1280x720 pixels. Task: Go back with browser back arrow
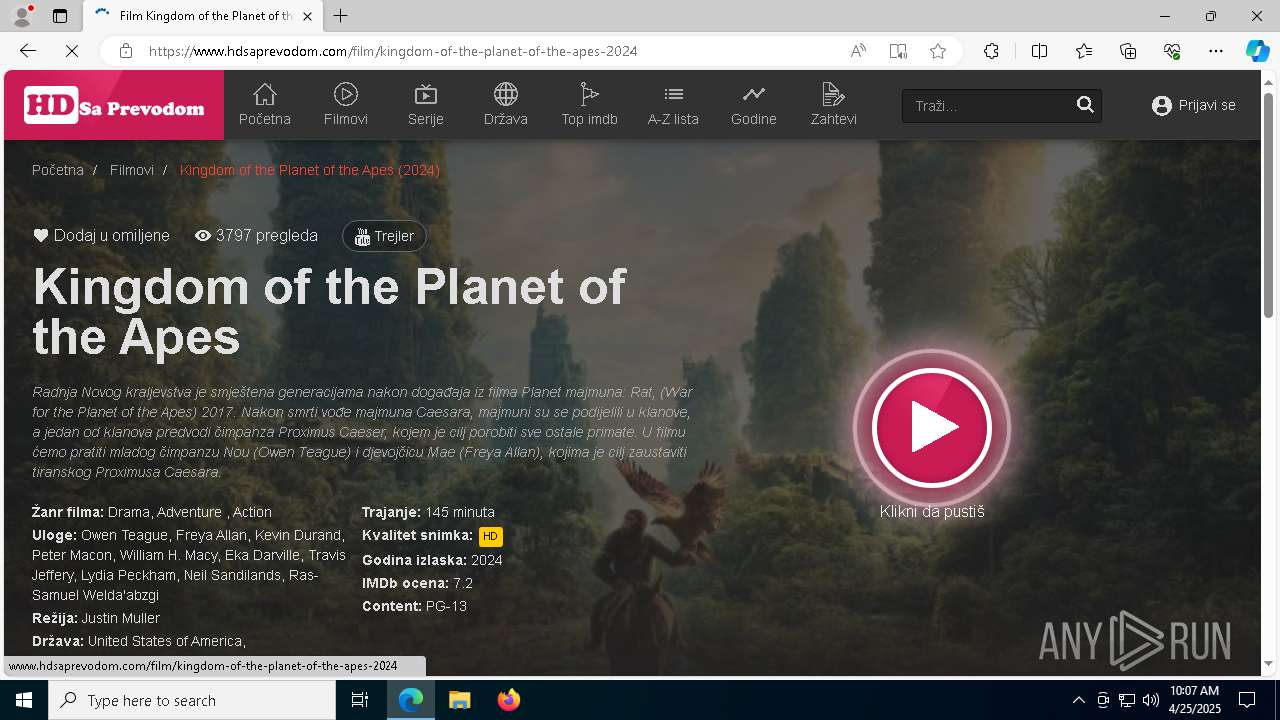coord(27,51)
